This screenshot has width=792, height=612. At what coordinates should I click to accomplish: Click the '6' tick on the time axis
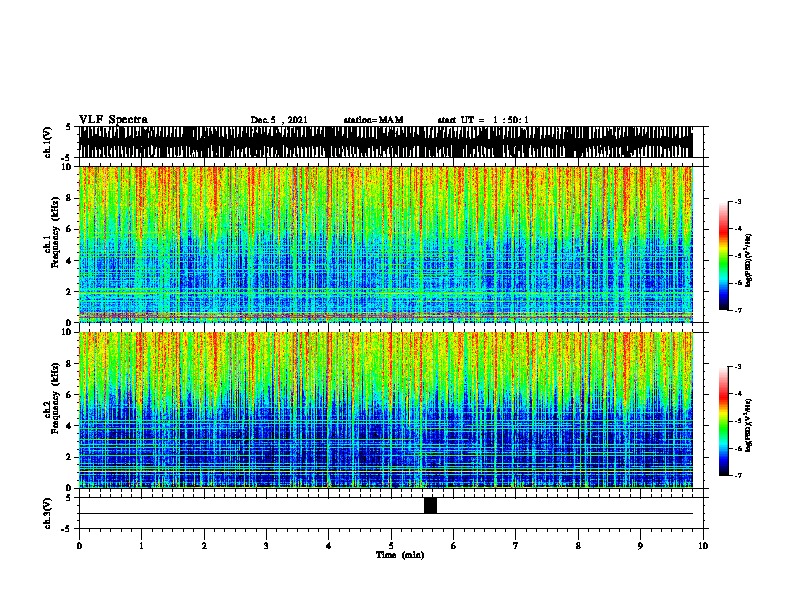pos(454,546)
